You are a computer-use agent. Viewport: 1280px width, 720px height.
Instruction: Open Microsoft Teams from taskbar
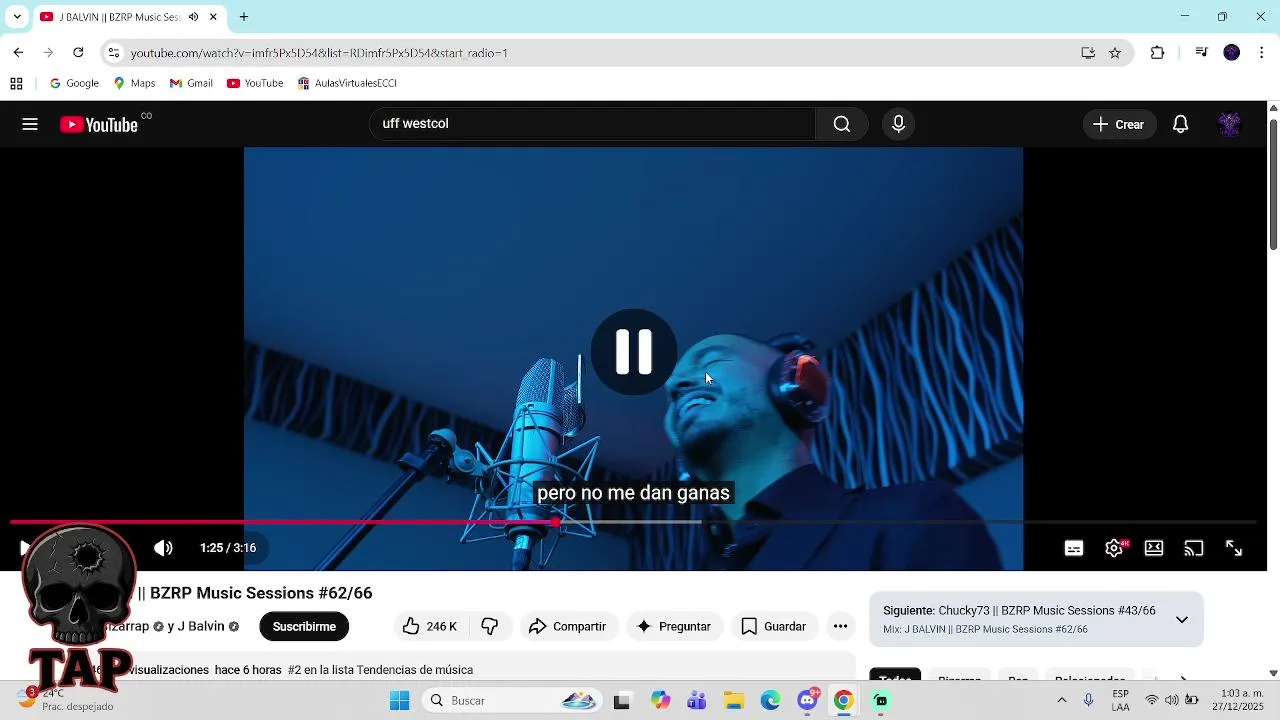pyautogui.click(x=697, y=701)
